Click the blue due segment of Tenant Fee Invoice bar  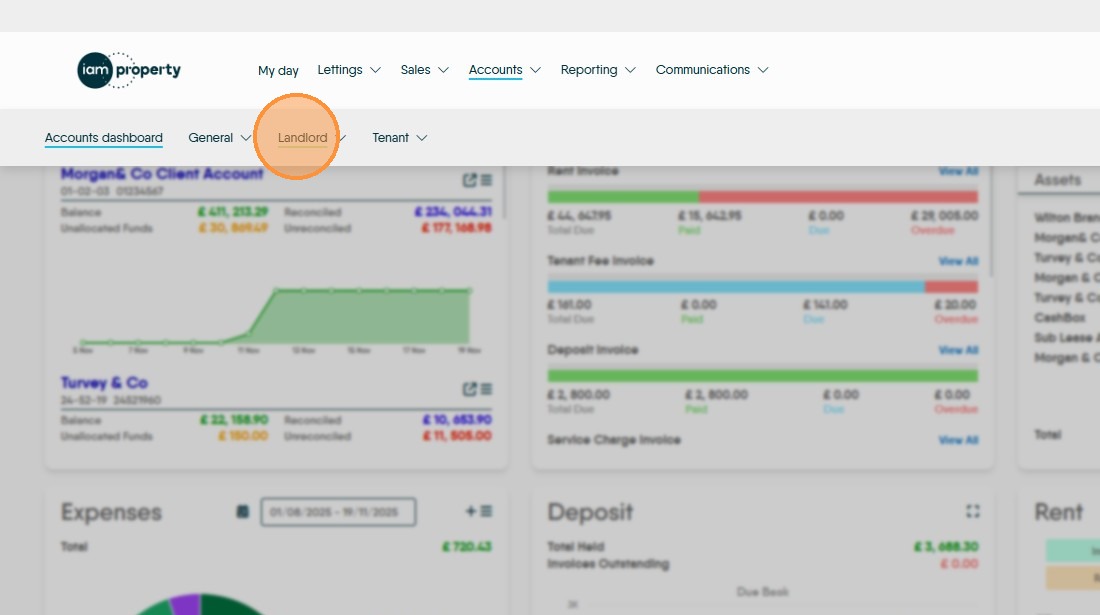click(x=736, y=286)
